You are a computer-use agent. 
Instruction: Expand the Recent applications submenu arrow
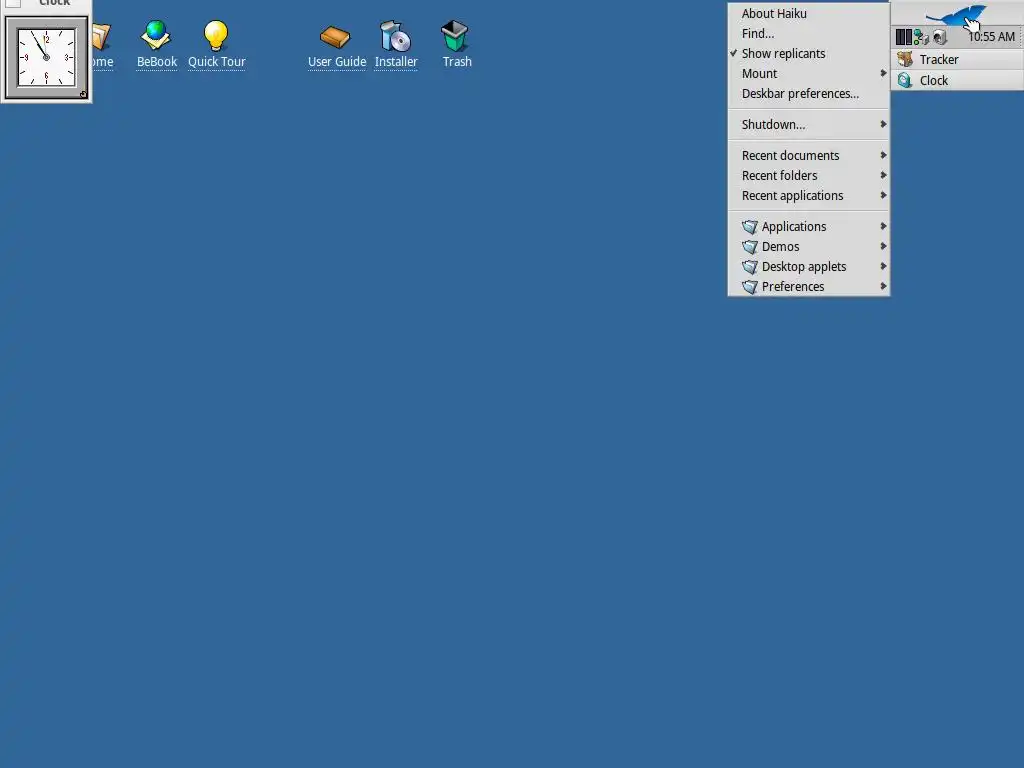point(883,195)
